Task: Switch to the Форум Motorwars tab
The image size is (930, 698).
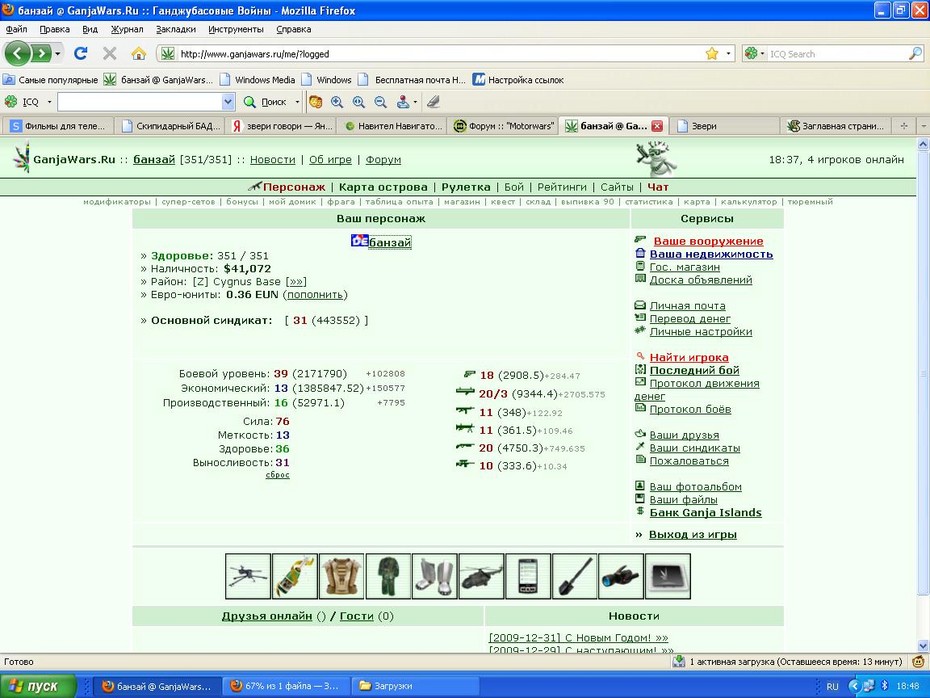Action: point(504,126)
